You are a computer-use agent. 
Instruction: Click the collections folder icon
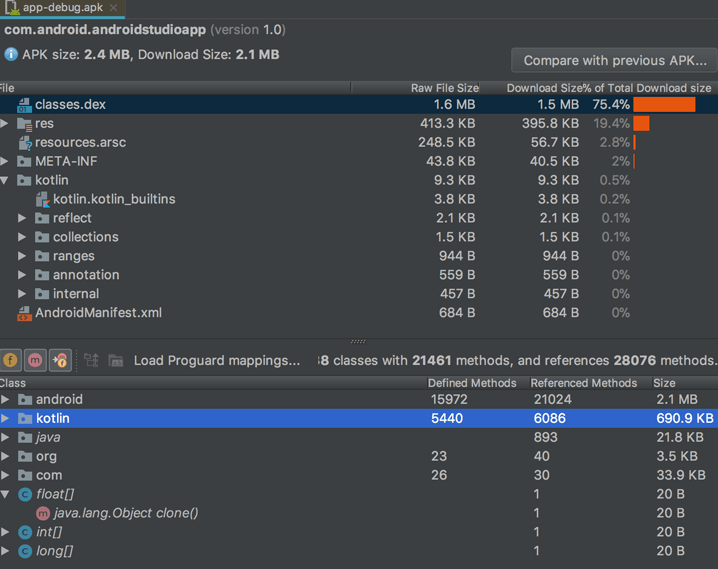click(x=42, y=237)
